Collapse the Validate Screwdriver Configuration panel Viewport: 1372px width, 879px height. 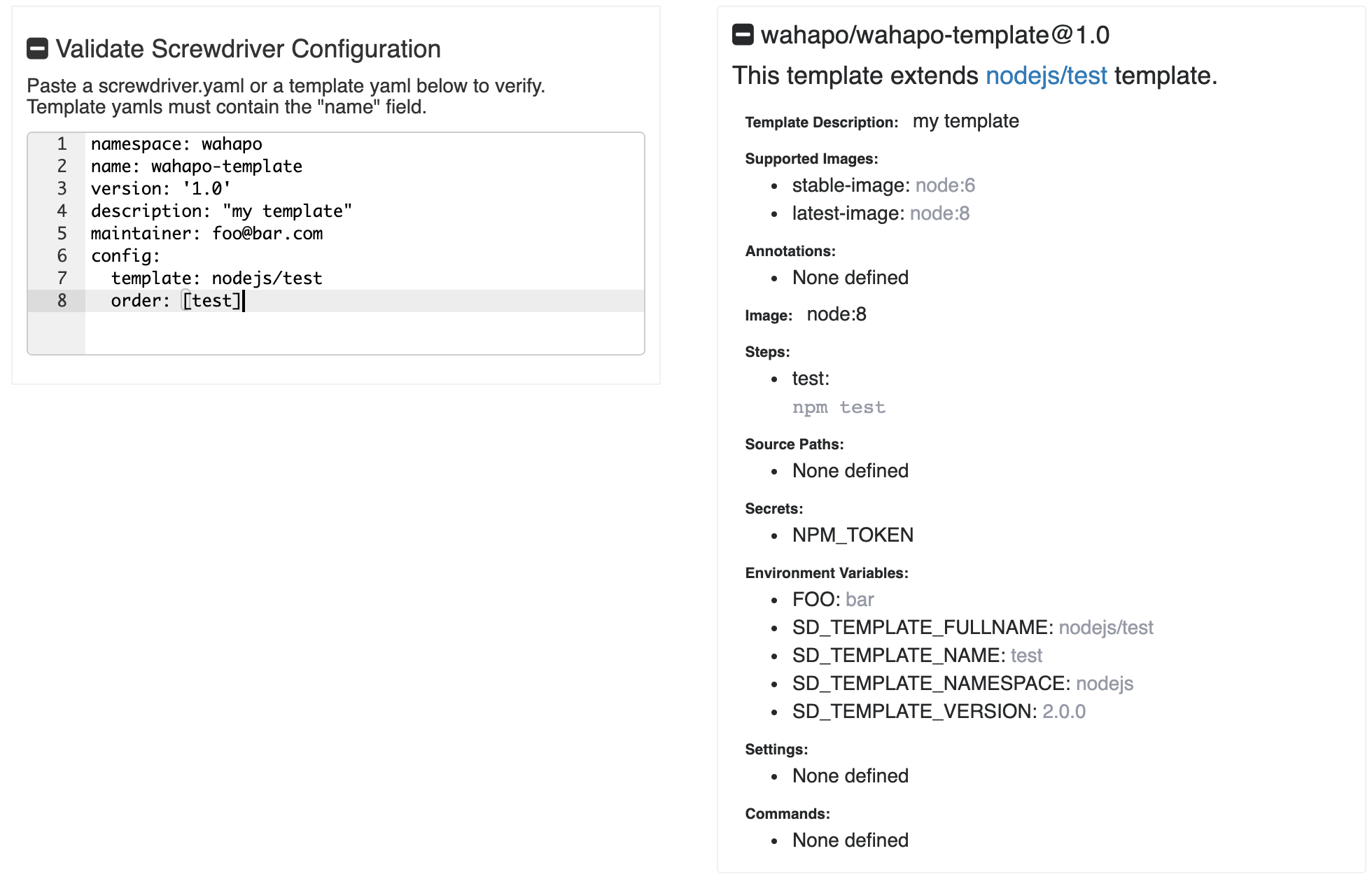click(x=37, y=48)
